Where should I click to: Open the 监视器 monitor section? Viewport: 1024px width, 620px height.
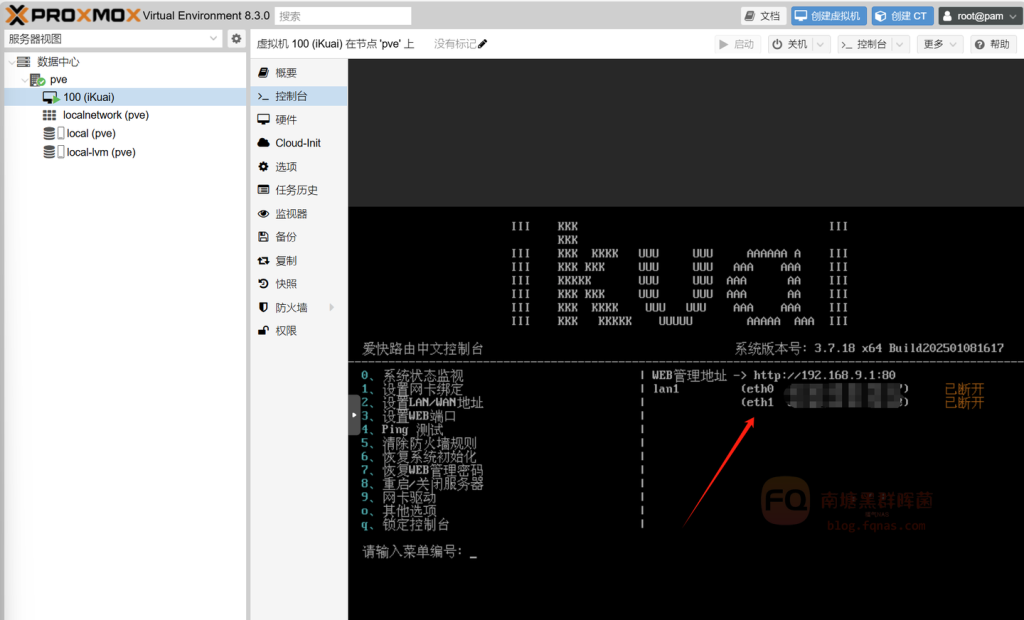click(291, 214)
